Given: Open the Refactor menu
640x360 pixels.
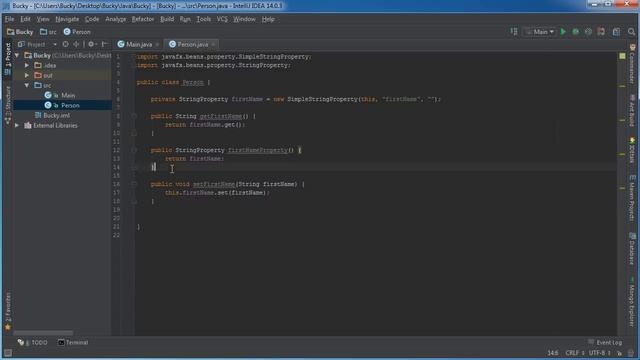Looking at the screenshot, I should [143, 19].
